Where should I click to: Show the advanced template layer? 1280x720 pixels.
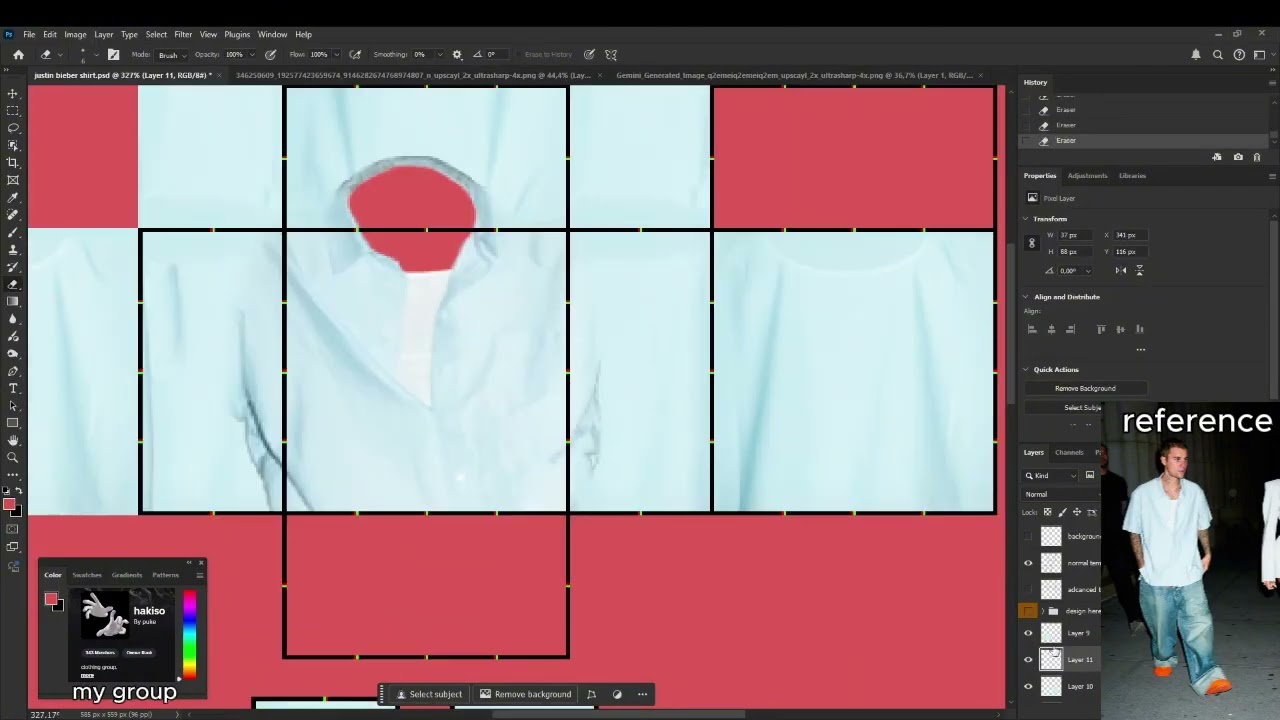1028,589
